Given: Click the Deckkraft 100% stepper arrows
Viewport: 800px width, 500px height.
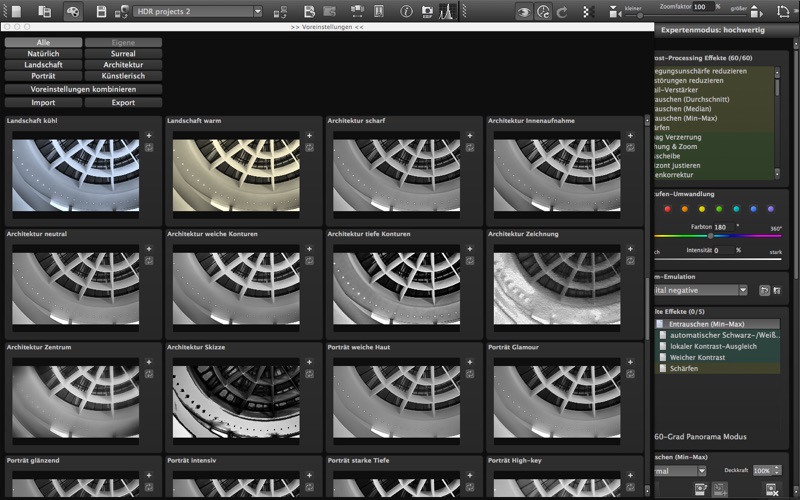Looking at the screenshot, I should click(x=777, y=470).
